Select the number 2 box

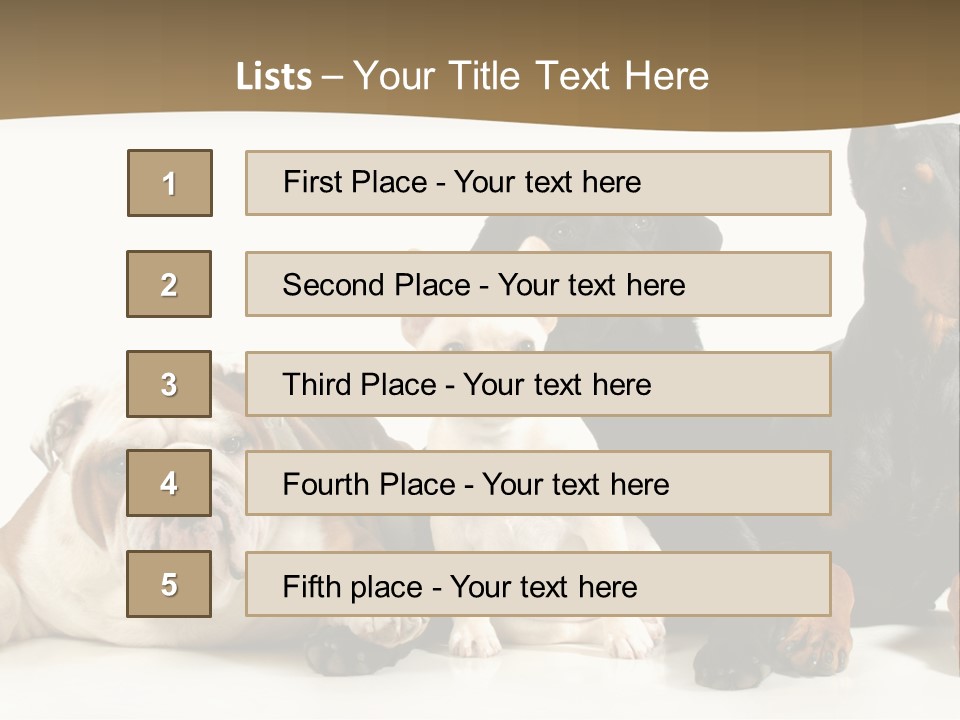tap(169, 284)
